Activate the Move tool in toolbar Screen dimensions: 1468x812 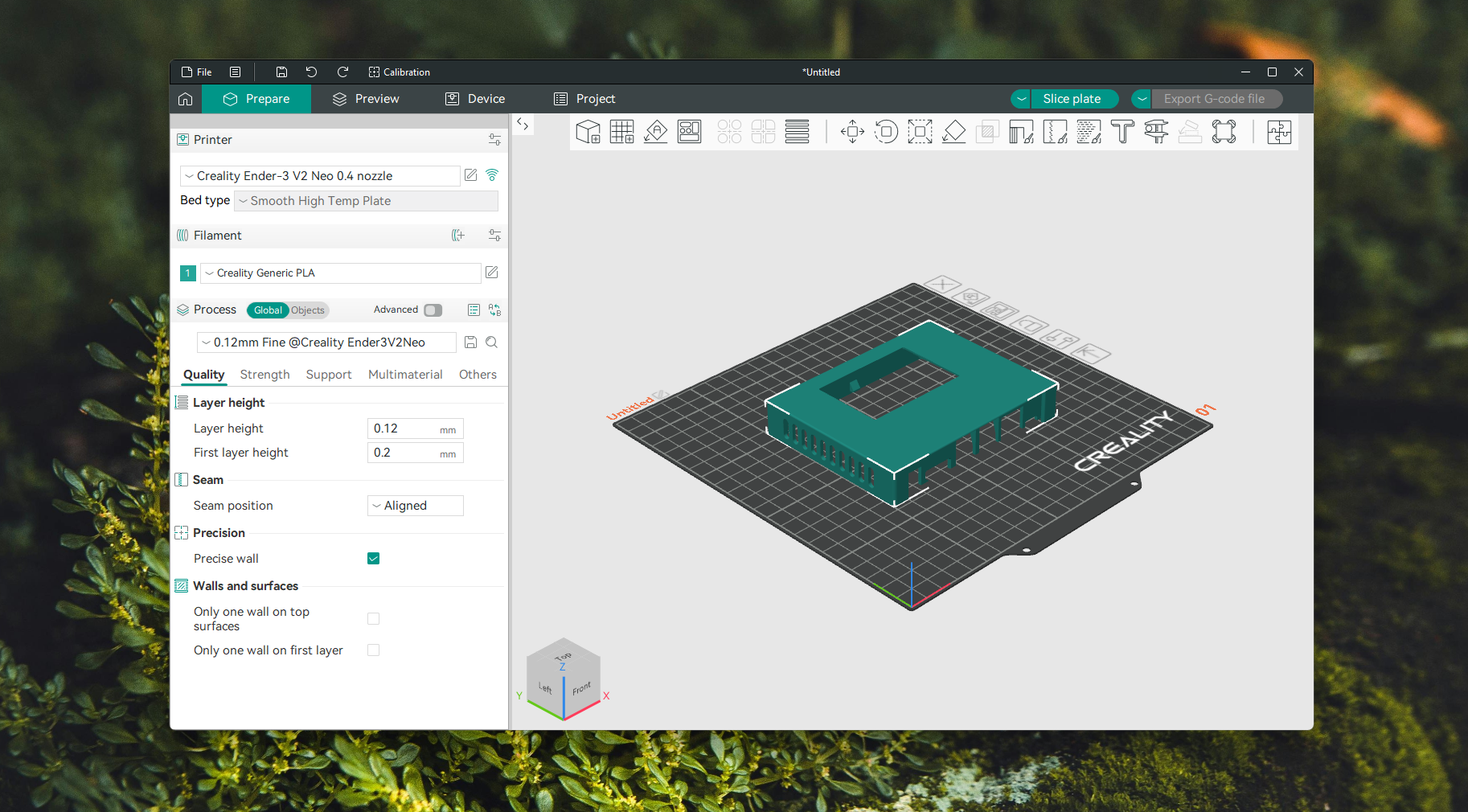(x=852, y=131)
